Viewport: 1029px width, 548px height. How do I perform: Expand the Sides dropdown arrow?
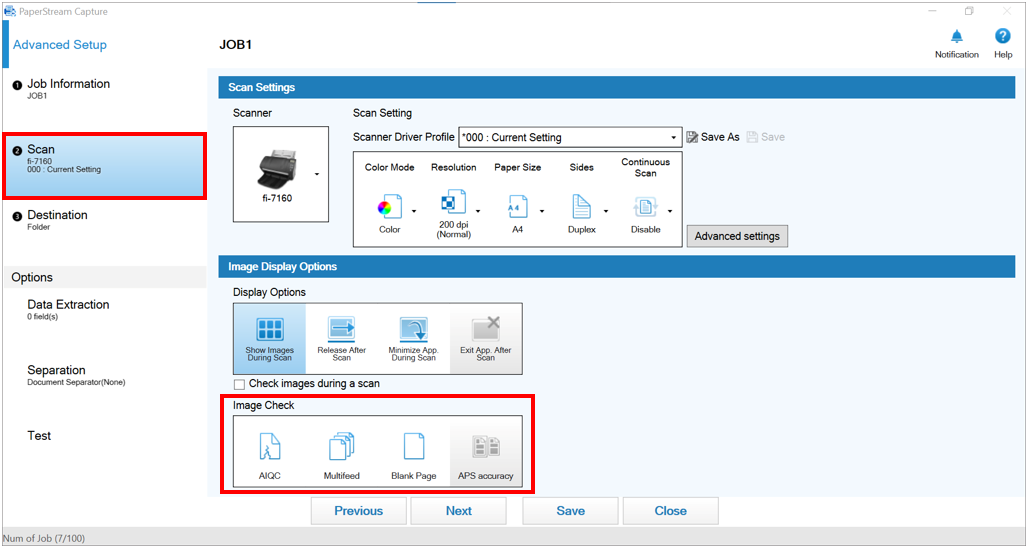606,211
